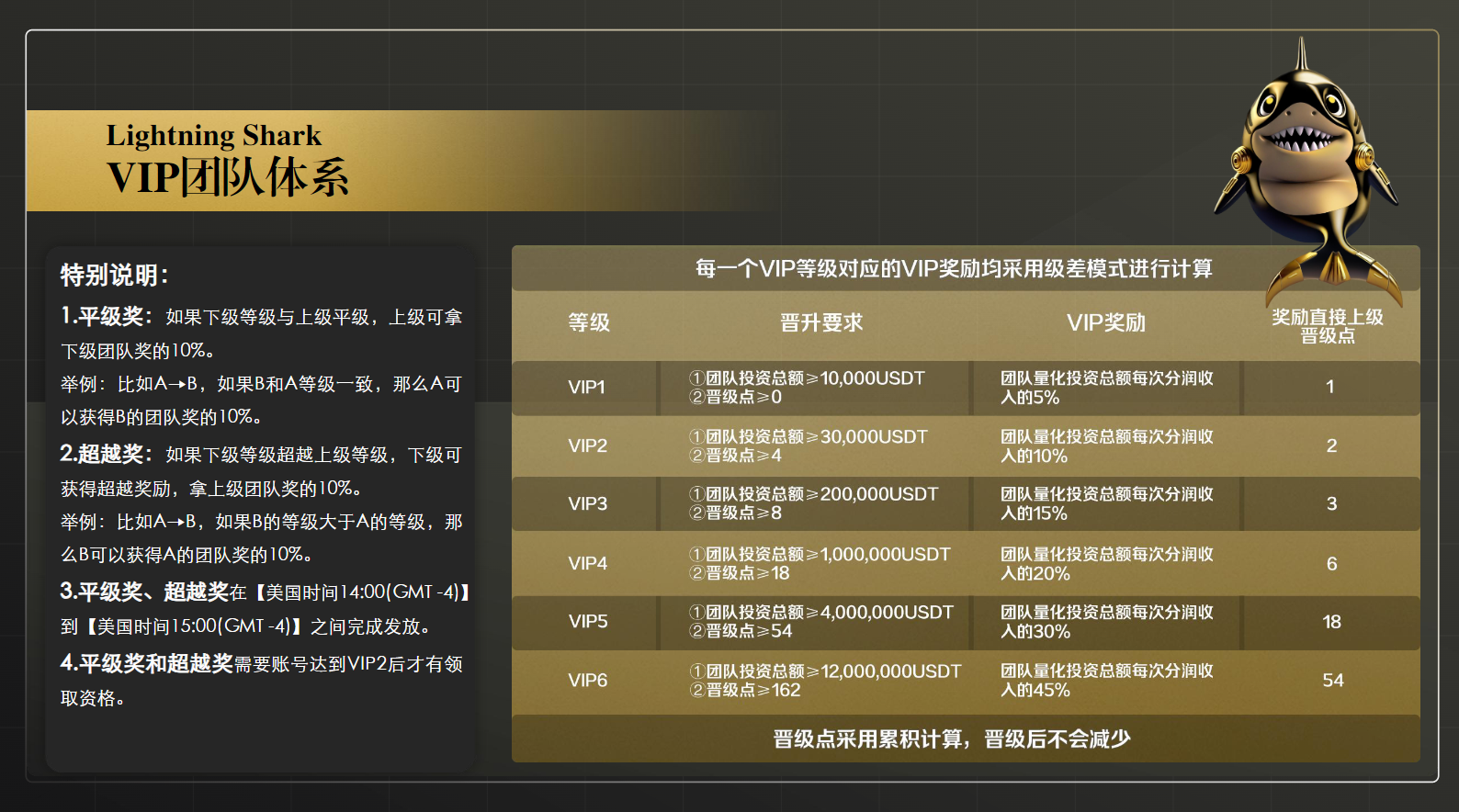1459x812 pixels.
Task: Click the 晋级点采用累积计算 footer banner
Action: (951, 739)
